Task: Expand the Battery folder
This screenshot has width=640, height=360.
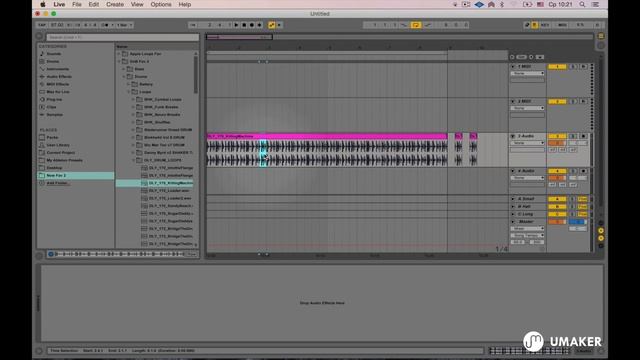Action: (129, 84)
